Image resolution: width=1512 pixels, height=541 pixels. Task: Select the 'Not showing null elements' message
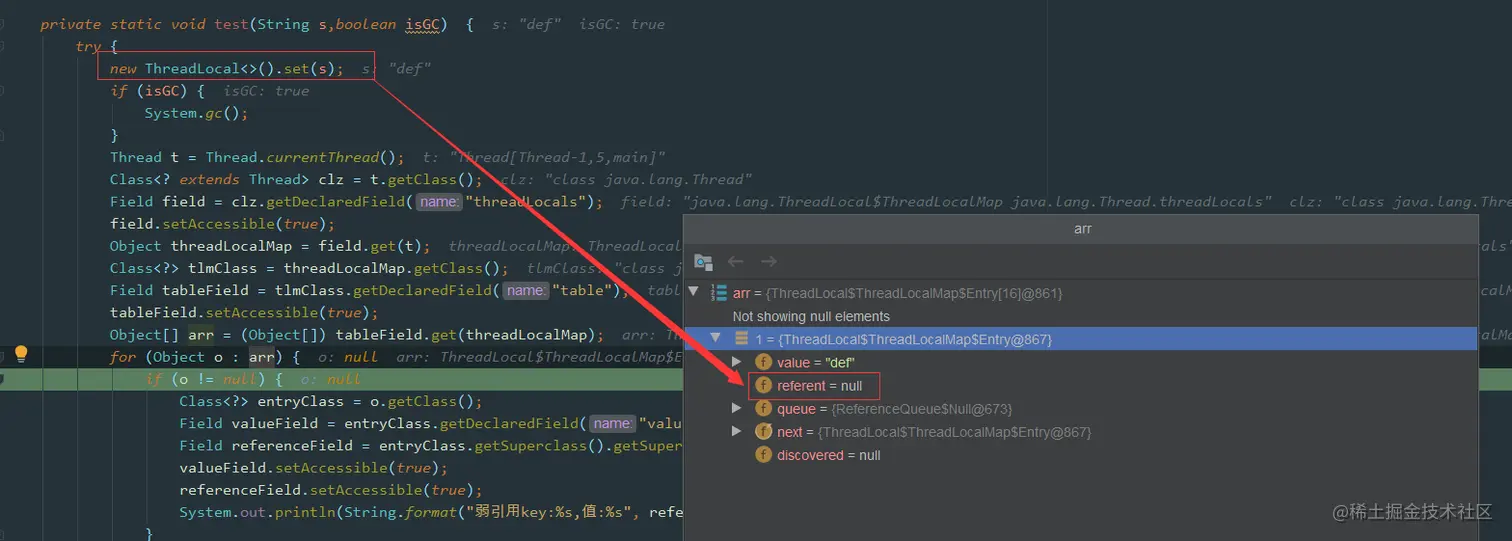tap(811, 316)
